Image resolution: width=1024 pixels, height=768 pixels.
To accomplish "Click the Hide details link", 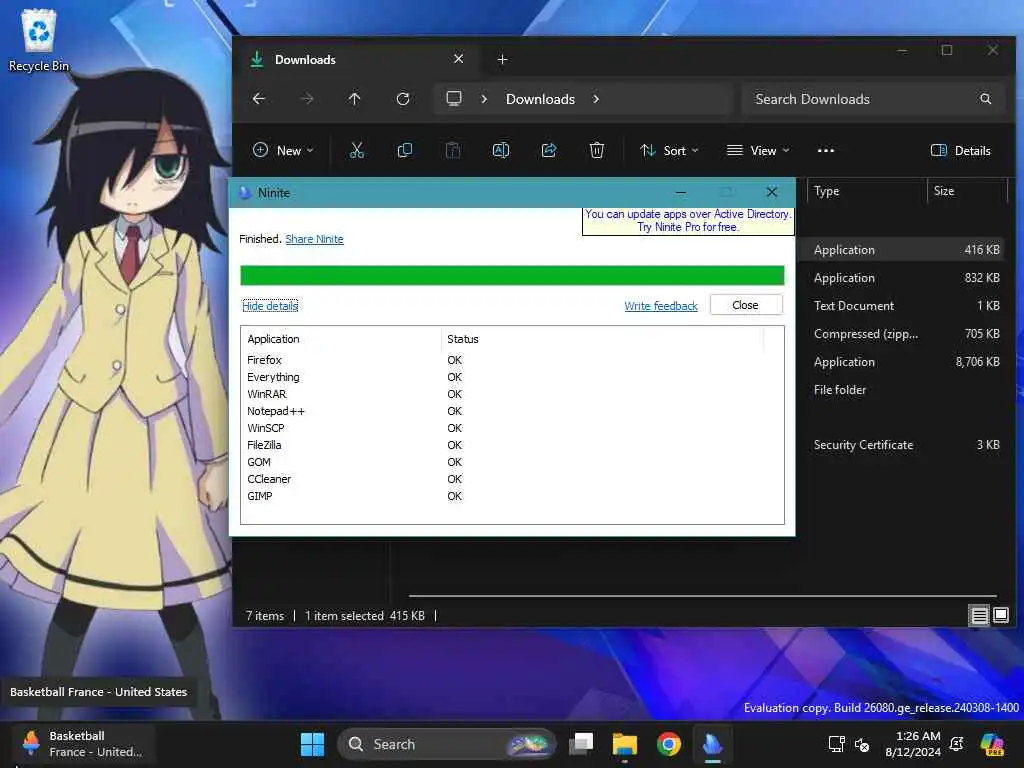I will pos(270,306).
